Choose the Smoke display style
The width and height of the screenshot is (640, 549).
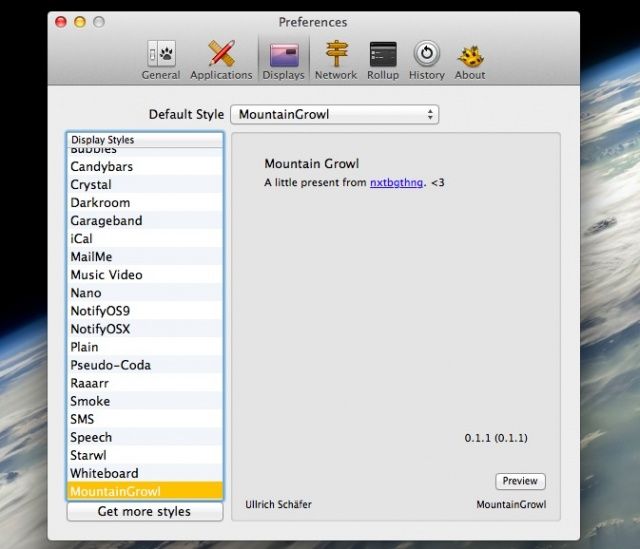point(90,401)
